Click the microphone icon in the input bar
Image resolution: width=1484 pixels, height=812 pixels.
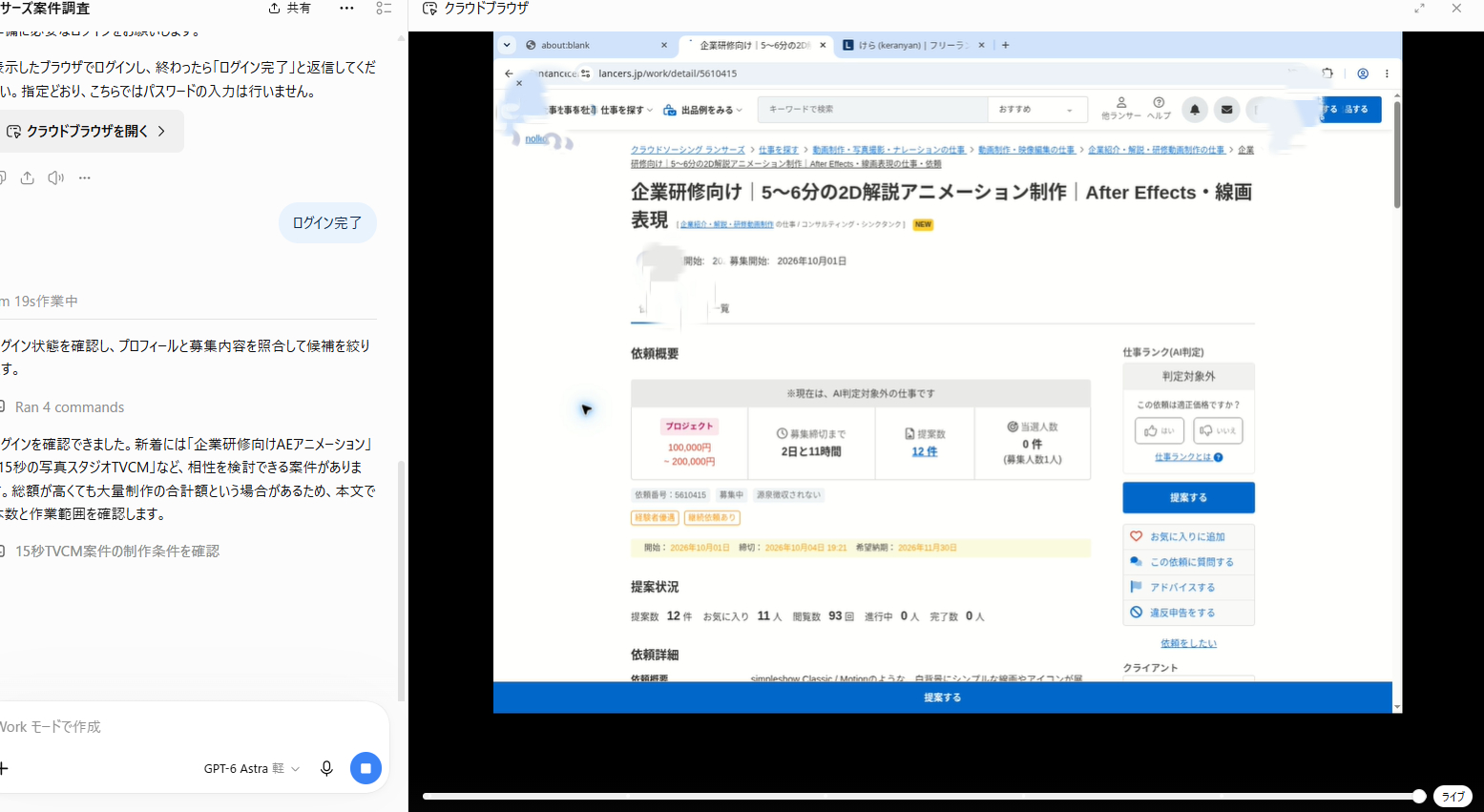coord(326,768)
